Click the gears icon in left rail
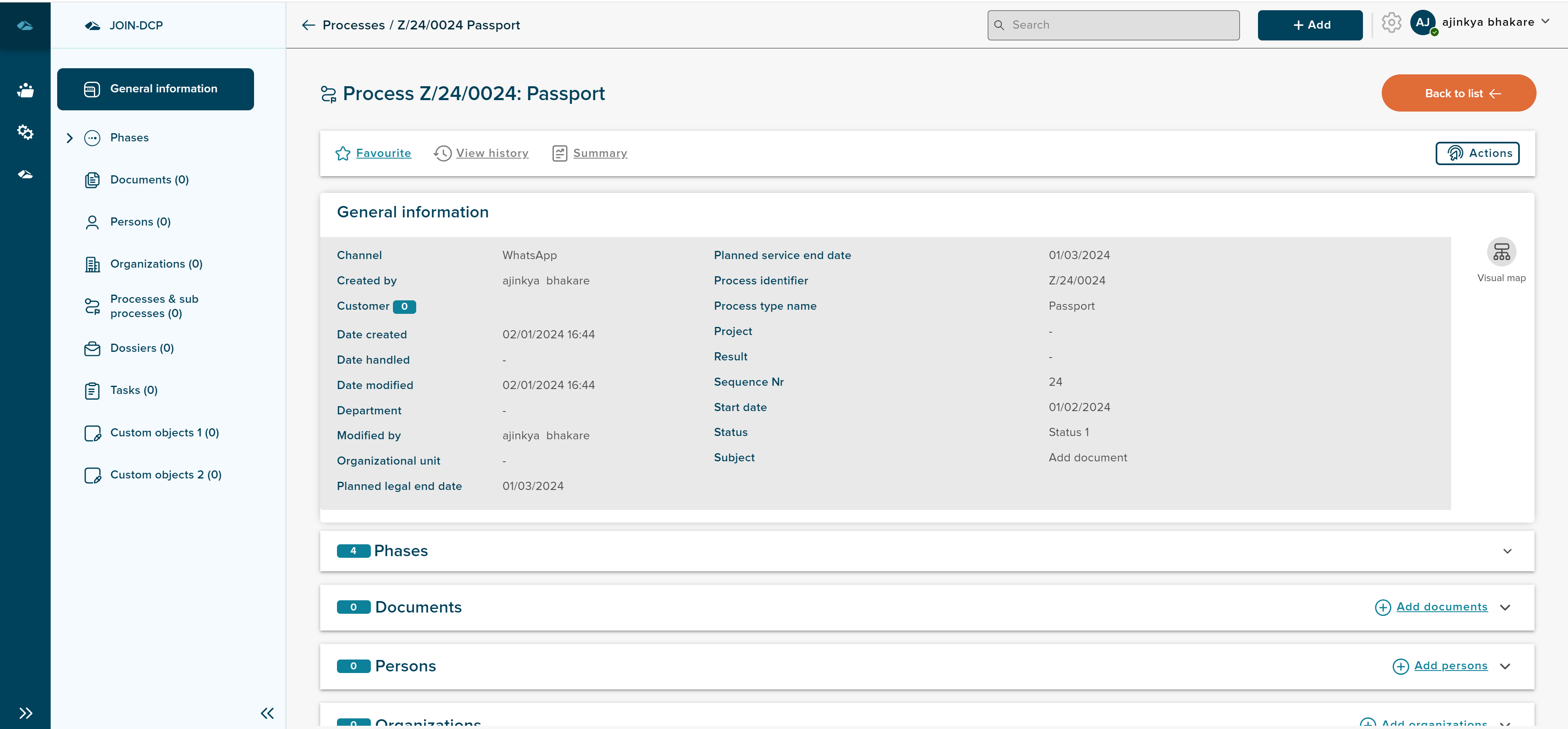This screenshot has width=1568, height=729. [x=25, y=132]
